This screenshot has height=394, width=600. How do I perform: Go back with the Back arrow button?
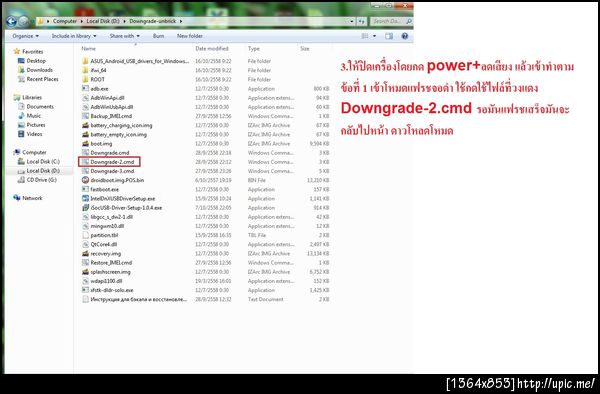coord(11,21)
